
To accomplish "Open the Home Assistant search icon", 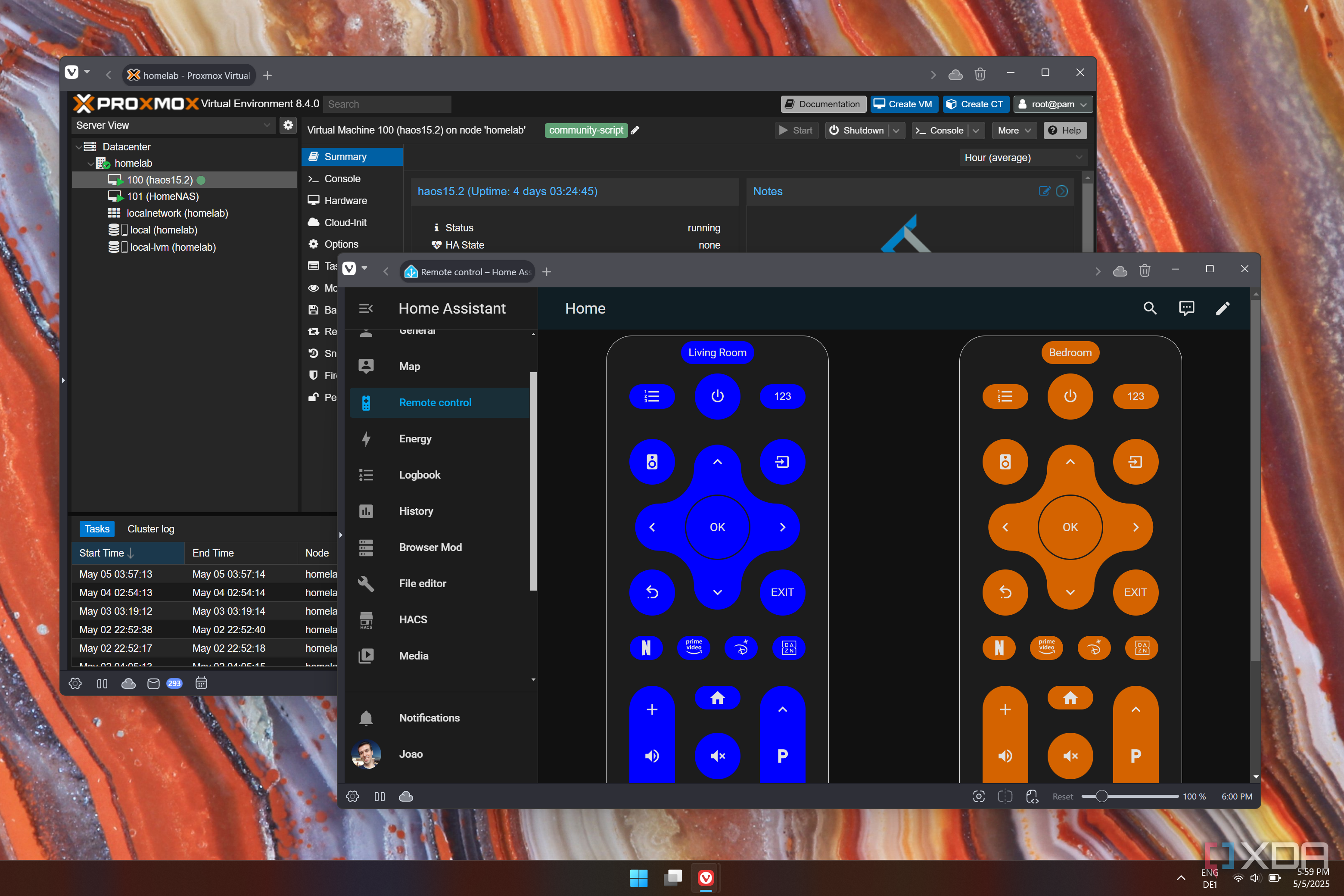I will 1150,308.
